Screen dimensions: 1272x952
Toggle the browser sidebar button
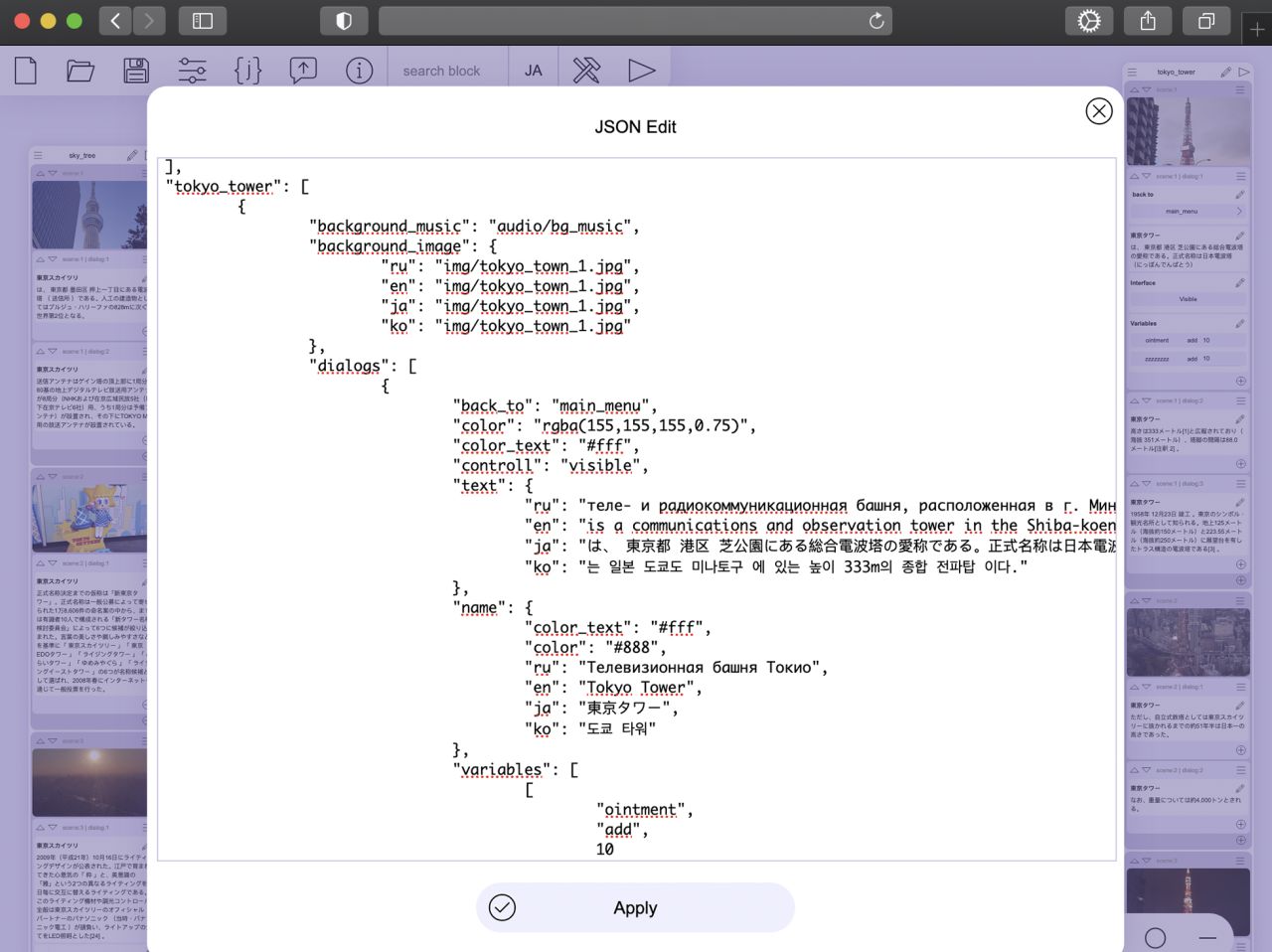point(203,21)
